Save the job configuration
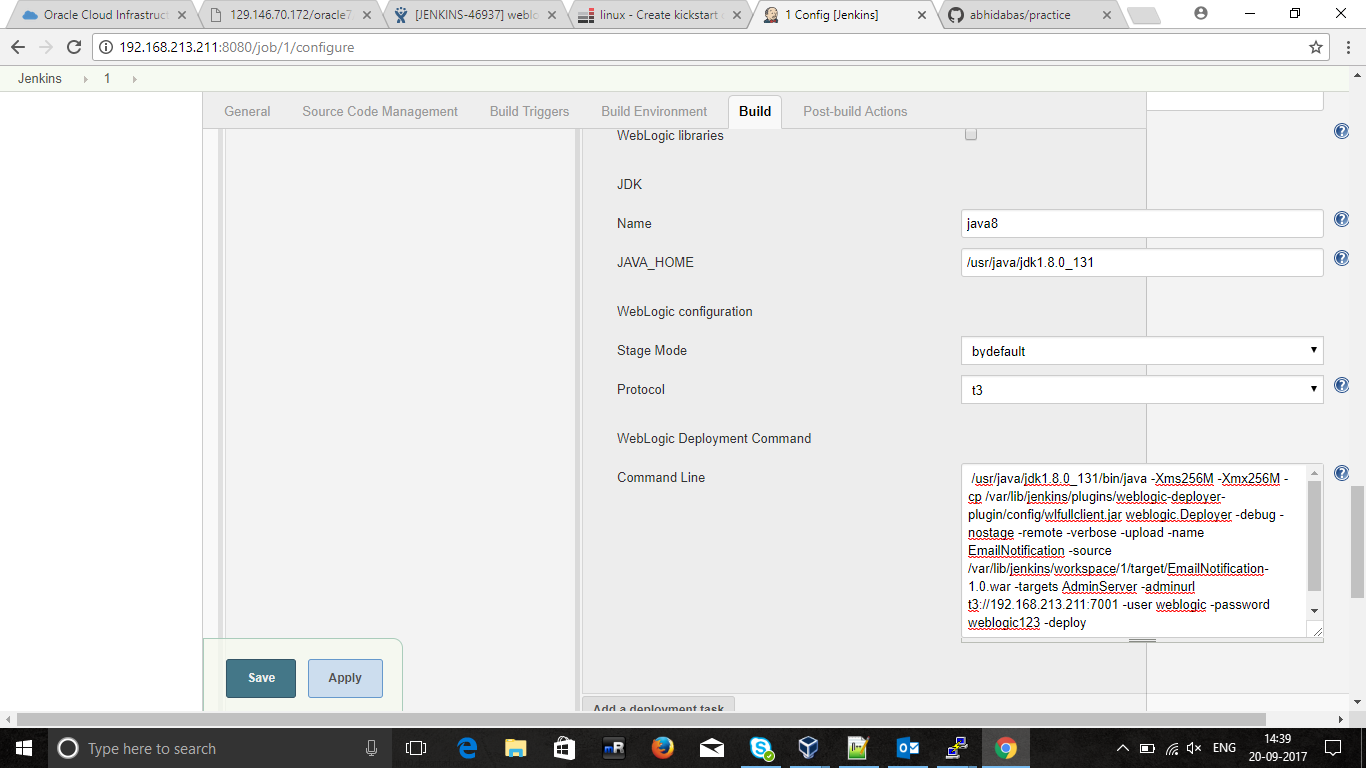 (x=261, y=678)
